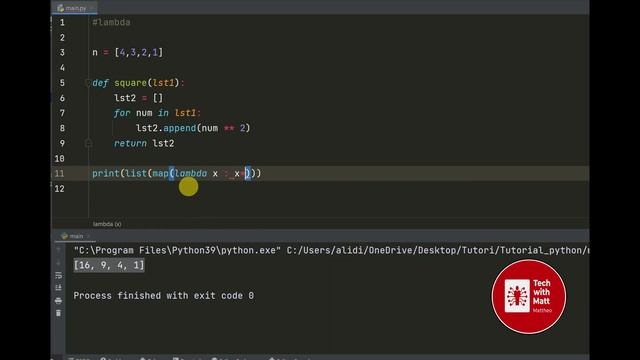This screenshot has width=640, height=360.
Task: Click the Tech with Matt logo badge
Action: tap(529, 297)
